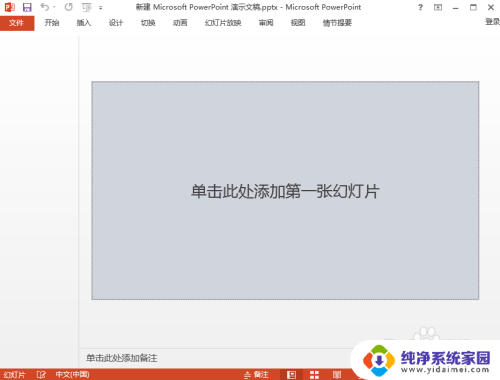The height and width of the screenshot is (380, 500).
Task: Undo the last action
Action: click(45, 7)
